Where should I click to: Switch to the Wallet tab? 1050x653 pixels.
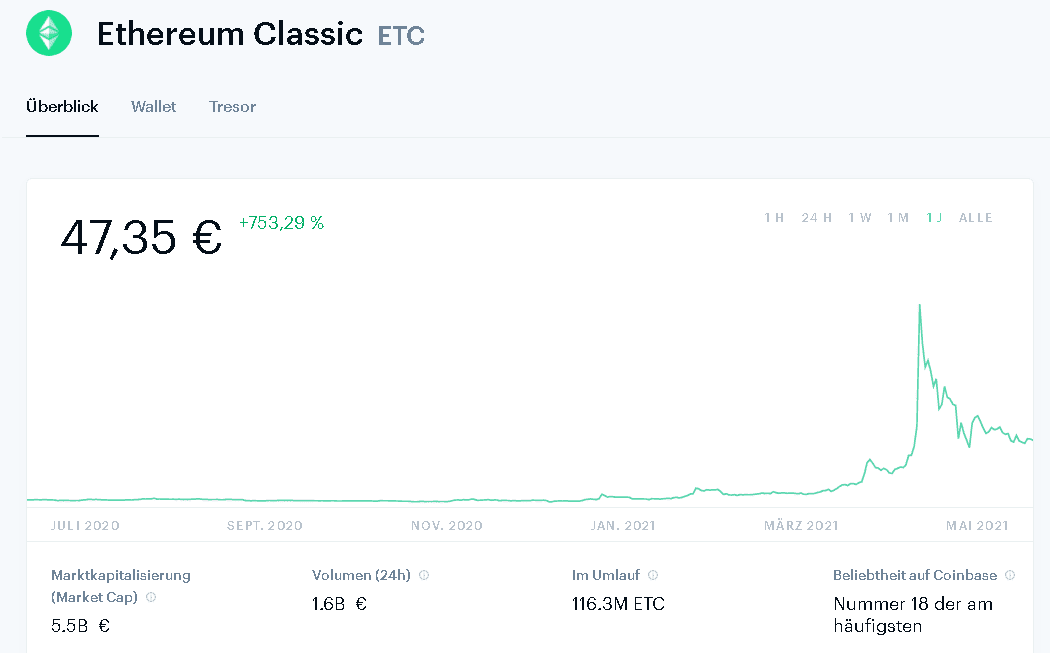click(153, 106)
